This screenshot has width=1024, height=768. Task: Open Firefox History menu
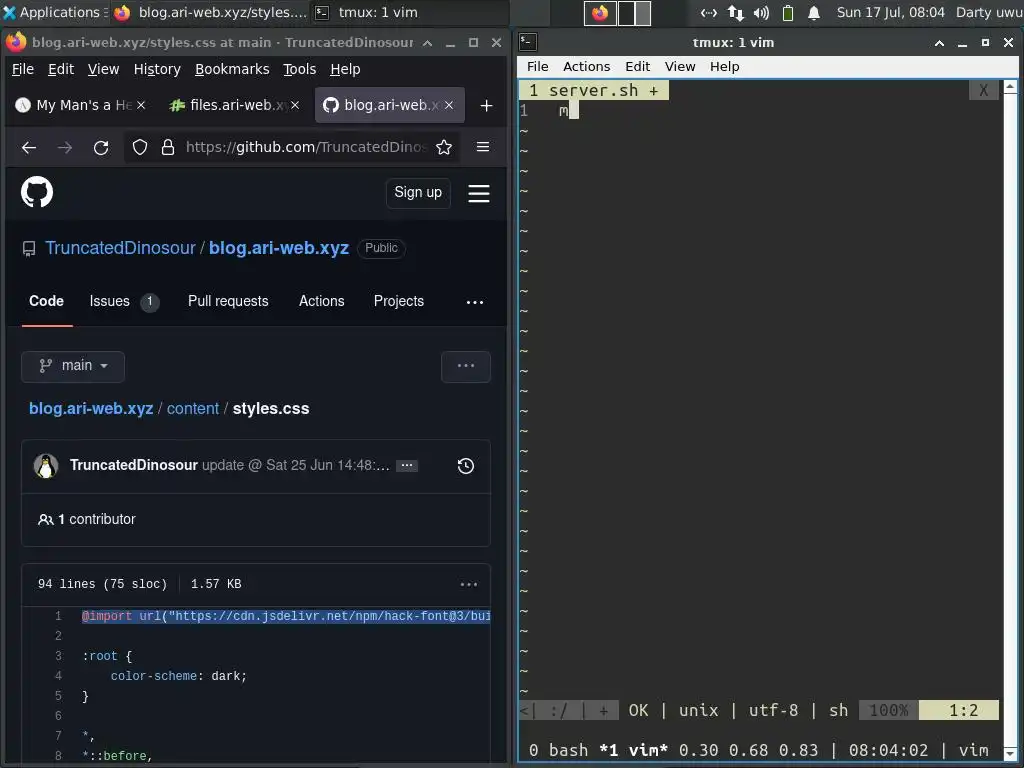(x=157, y=69)
